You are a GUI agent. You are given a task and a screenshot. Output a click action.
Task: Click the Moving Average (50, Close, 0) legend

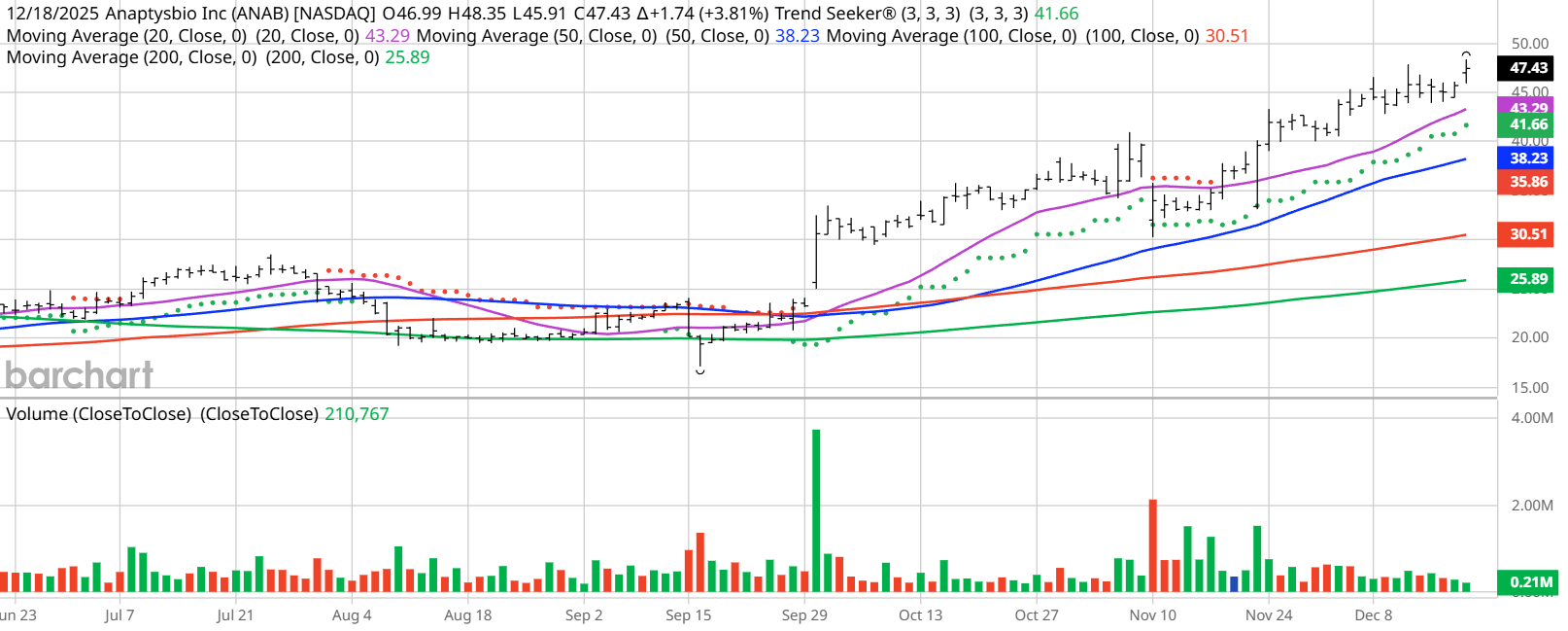618,36
